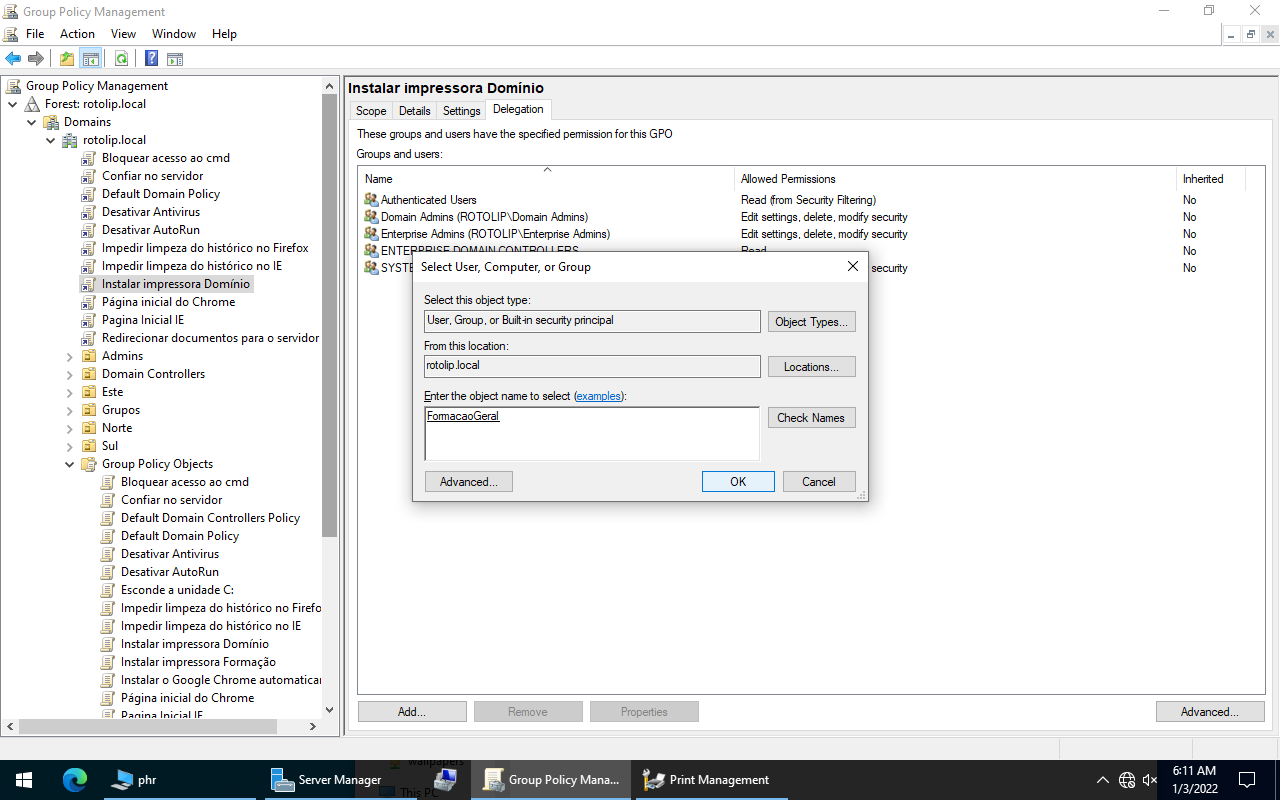Expand the Admins organizational unit
Viewport: 1280px width, 800px height.
pyautogui.click(x=70, y=356)
